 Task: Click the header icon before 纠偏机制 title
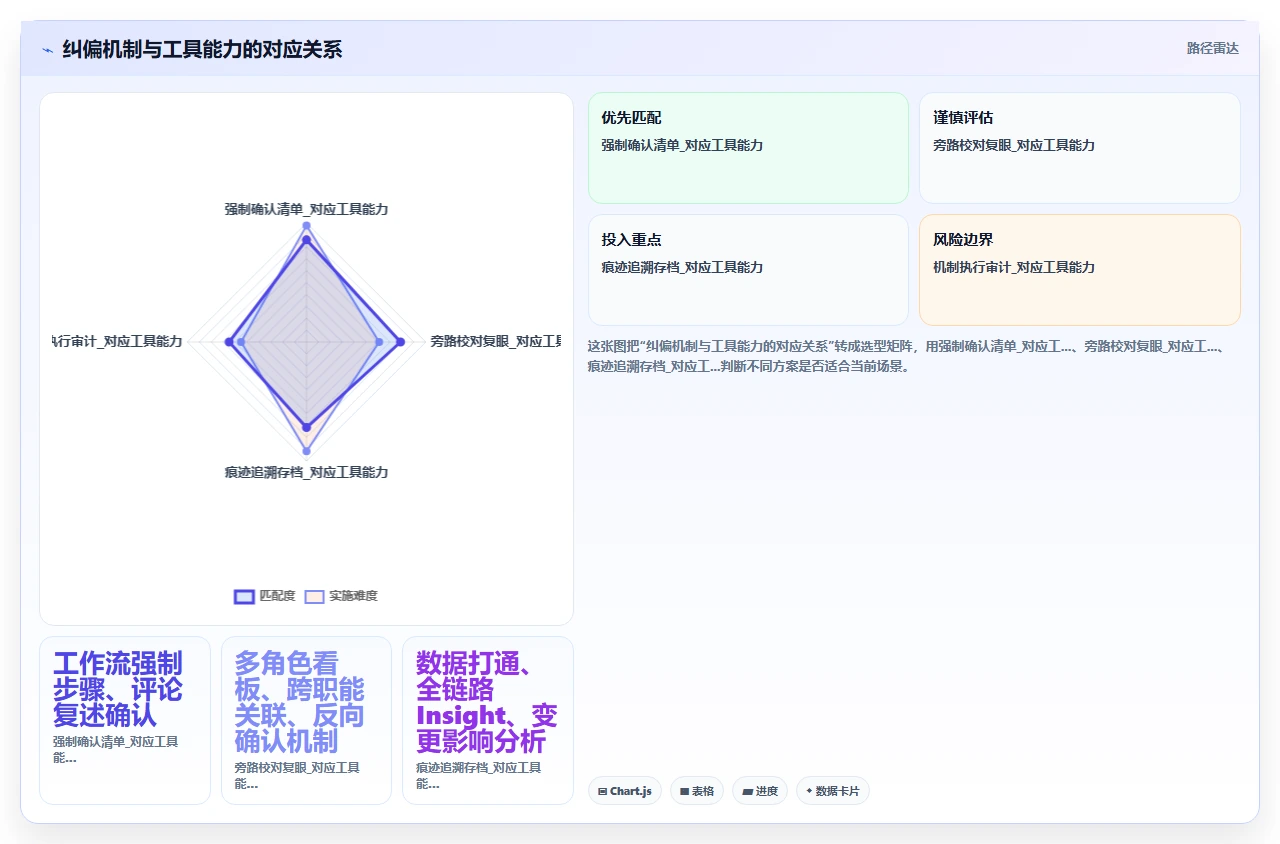[47, 50]
